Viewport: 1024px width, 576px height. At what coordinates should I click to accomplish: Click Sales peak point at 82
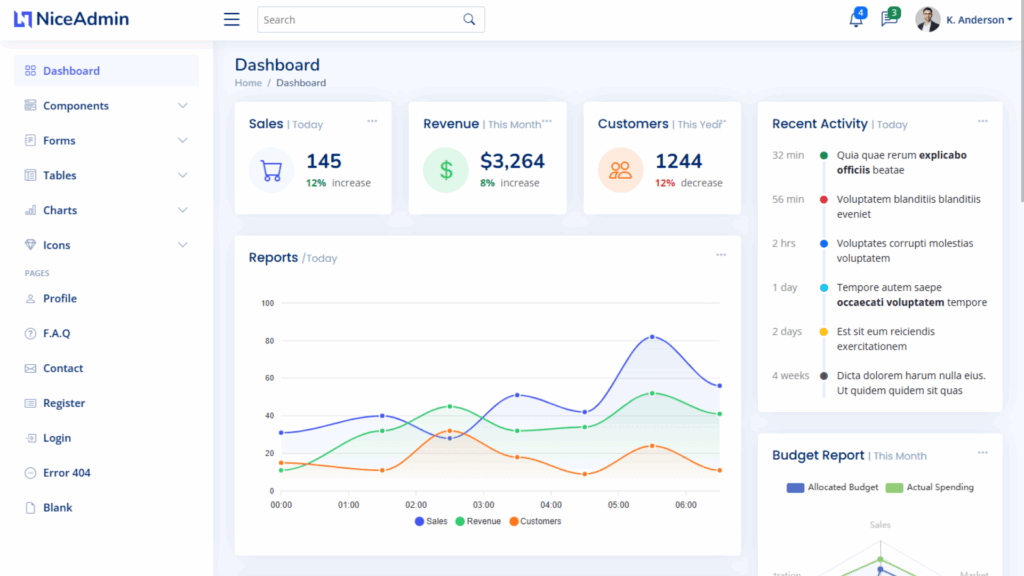(x=652, y=337)
